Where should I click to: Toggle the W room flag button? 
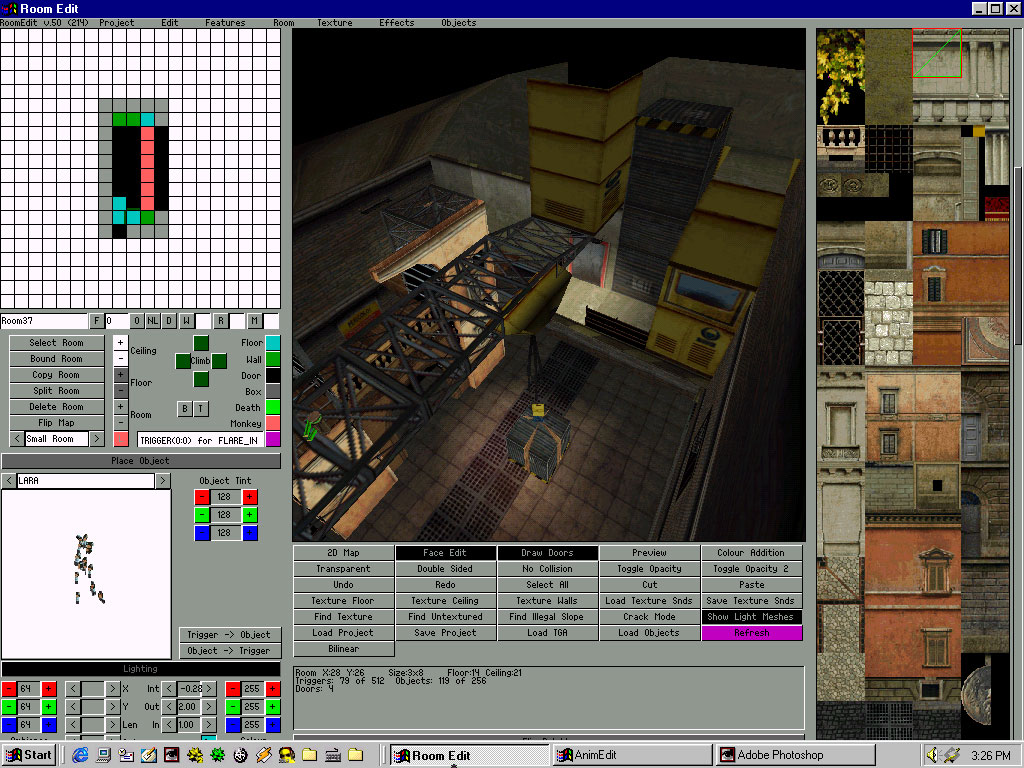click(186, 321)
